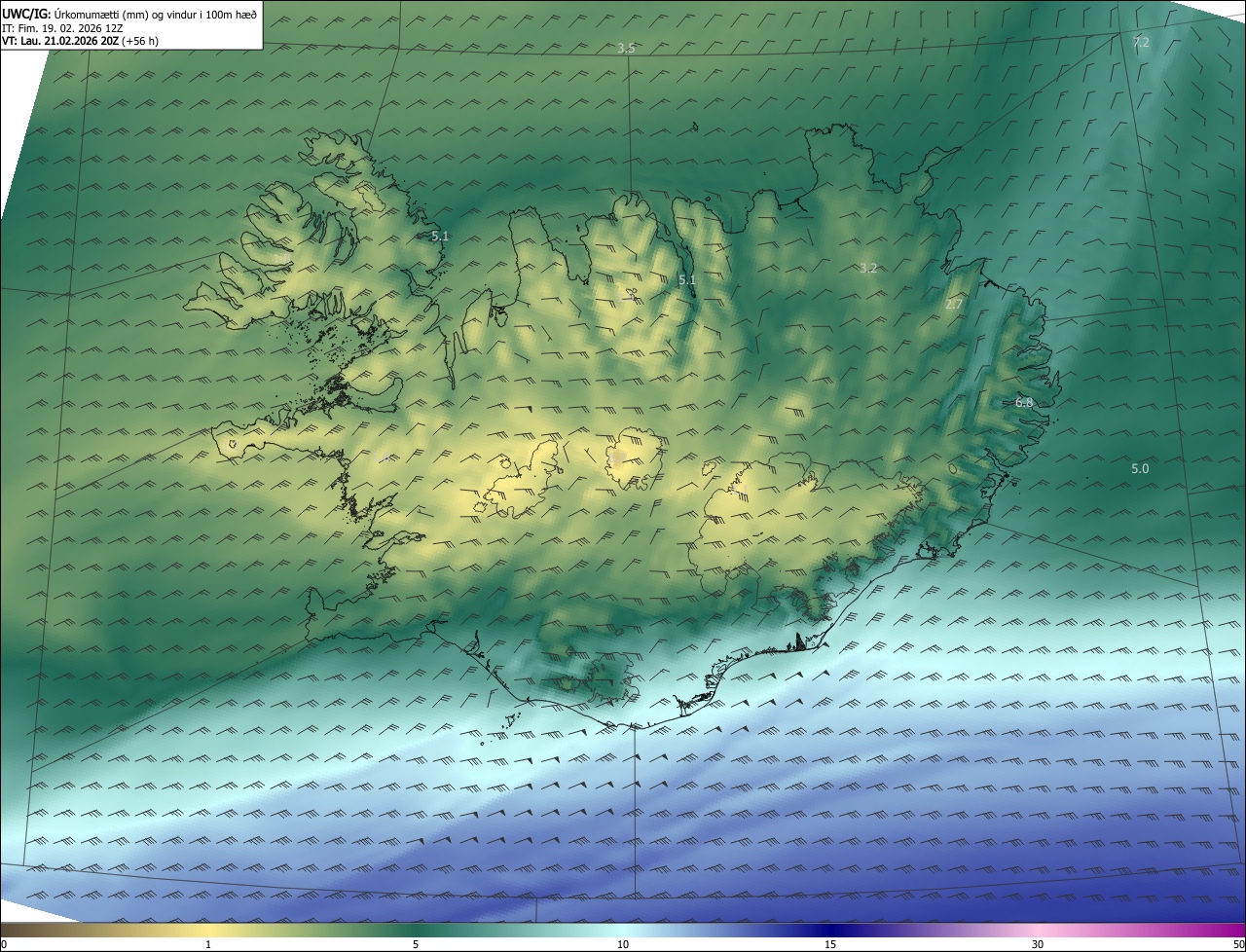Click the 5.0 value label over the sea
1246x952 pixels.
(1140, 468)
